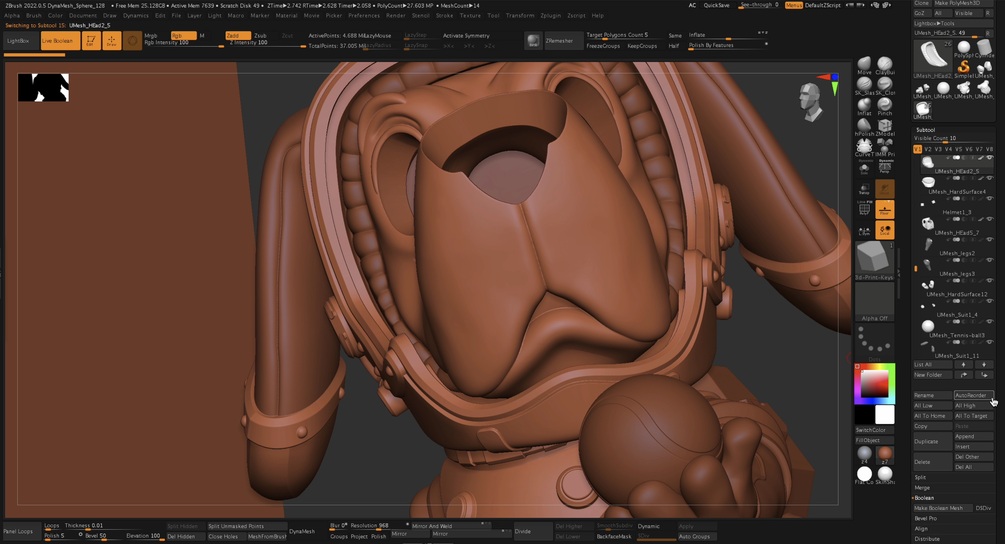Click the AutoReorder button
The height and width of the screenshot is (544, 1005).
(973, 395)
